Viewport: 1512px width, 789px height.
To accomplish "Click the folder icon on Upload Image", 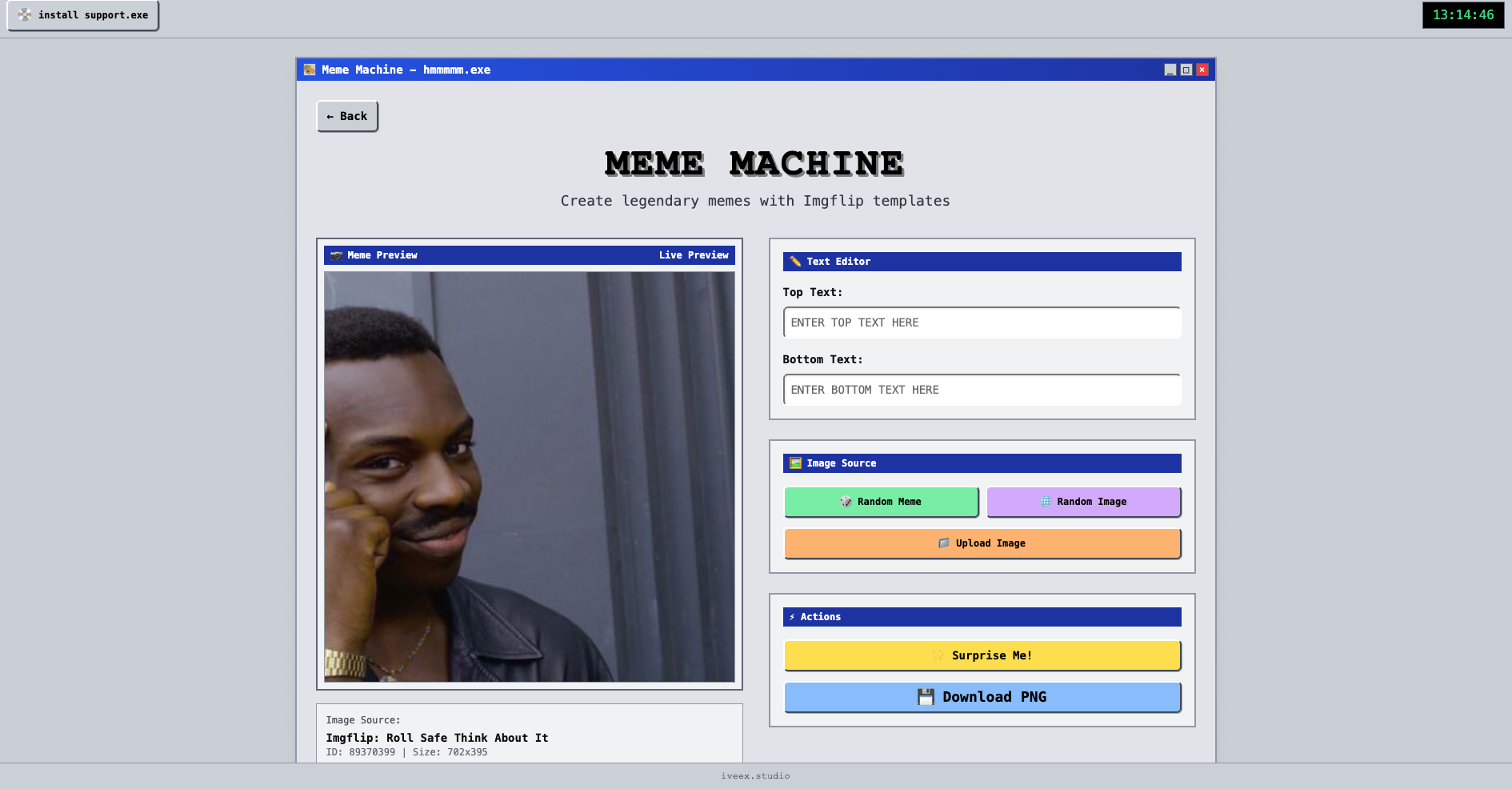I will 944,543.
